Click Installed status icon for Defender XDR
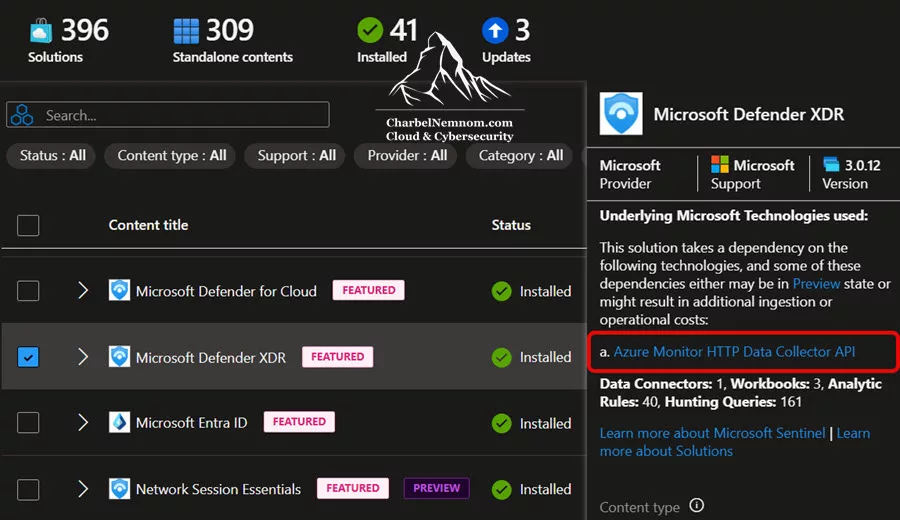 pos(502,358)
